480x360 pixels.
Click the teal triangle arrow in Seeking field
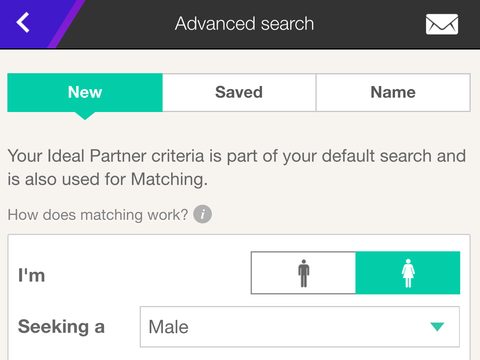tap(437, 326)
